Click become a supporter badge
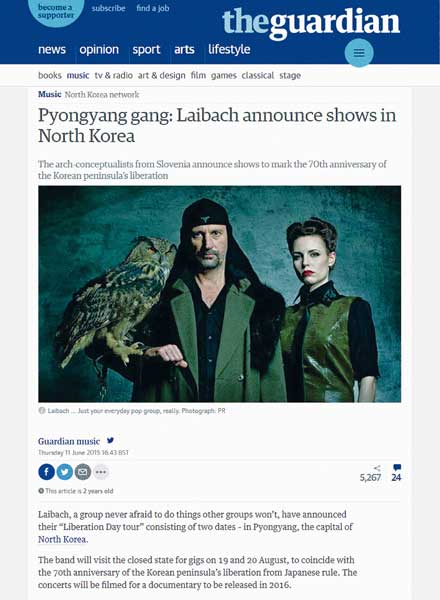Screen dimensions: 440x600 pyautogui.click(x=56, y=11)
